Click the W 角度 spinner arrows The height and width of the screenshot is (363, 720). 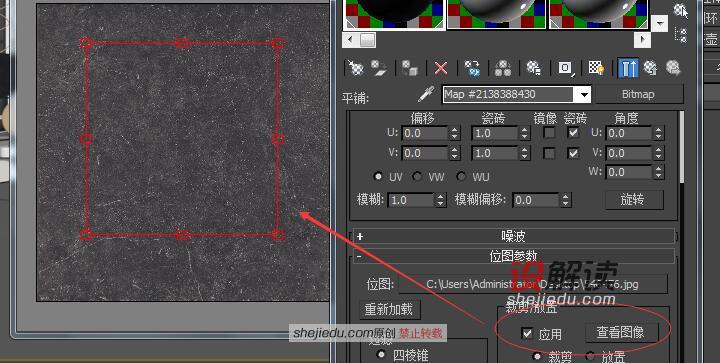click(659, 173)
